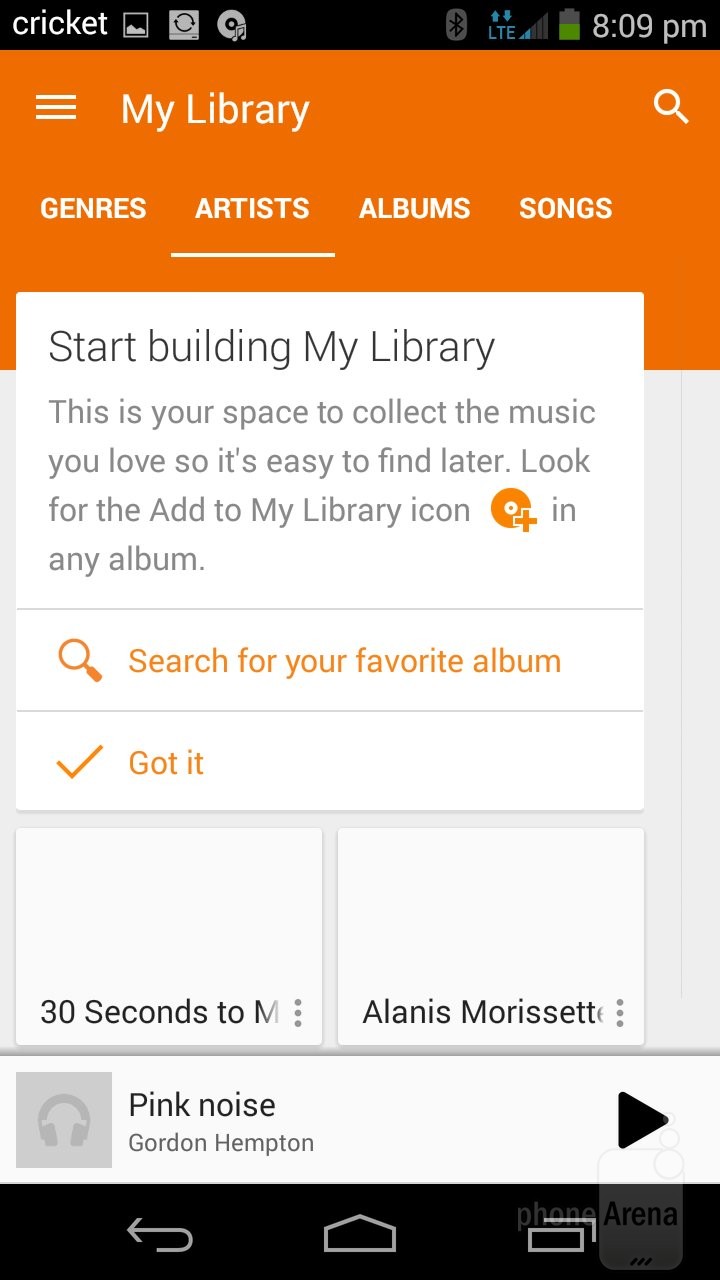This screenshot has height=1280, width=720.
Task: Tap the Pink noise song title
Action: [x=202, y=1105]
